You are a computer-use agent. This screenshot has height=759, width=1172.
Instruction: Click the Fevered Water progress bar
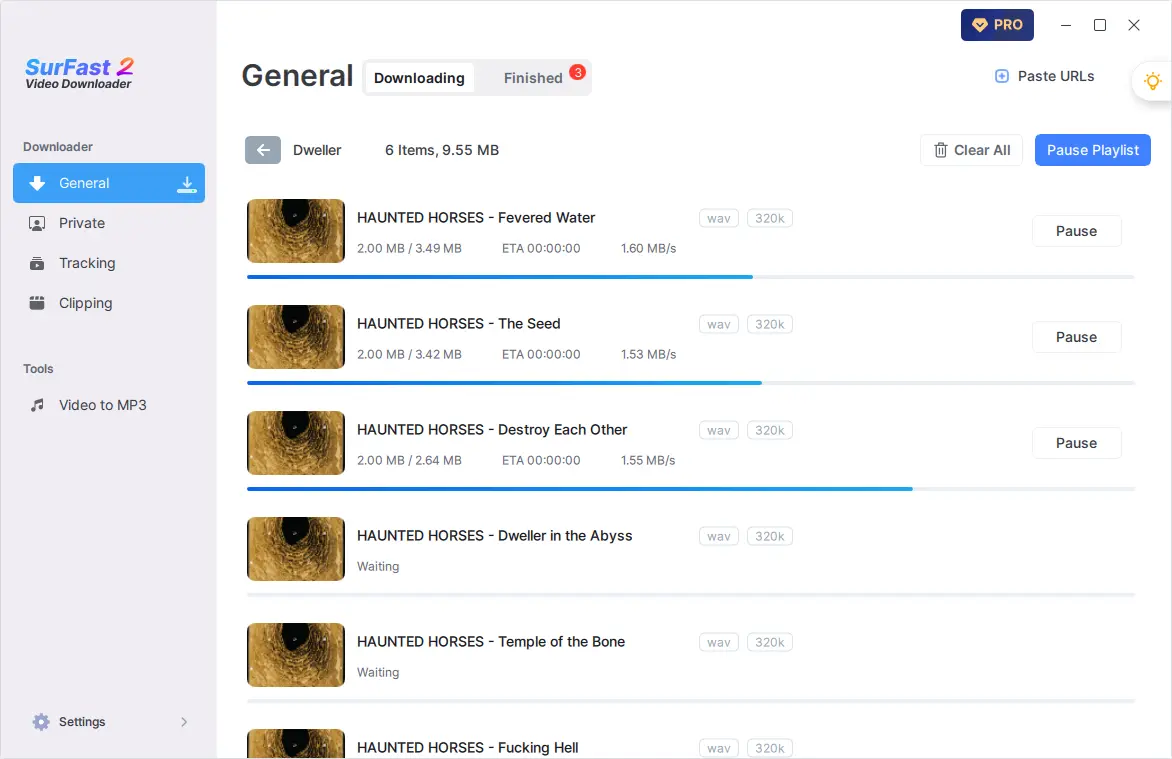coord(691,277)
